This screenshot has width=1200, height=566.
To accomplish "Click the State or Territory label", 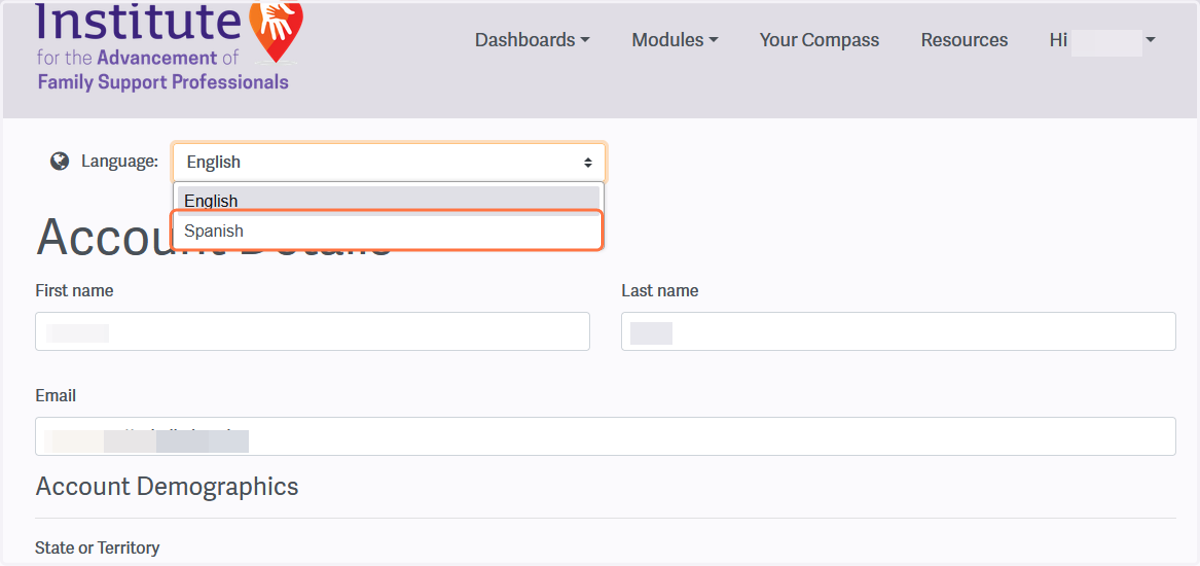I will click(97, 548).
